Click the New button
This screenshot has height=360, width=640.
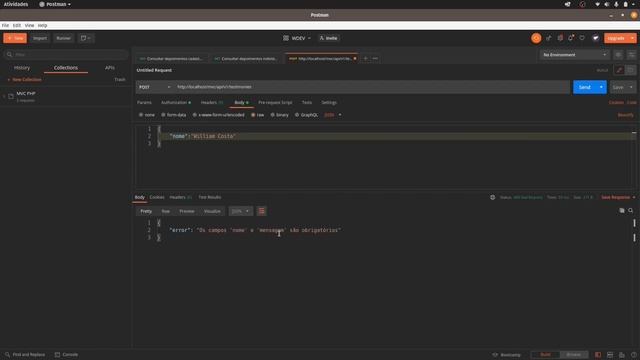(15, 38)
